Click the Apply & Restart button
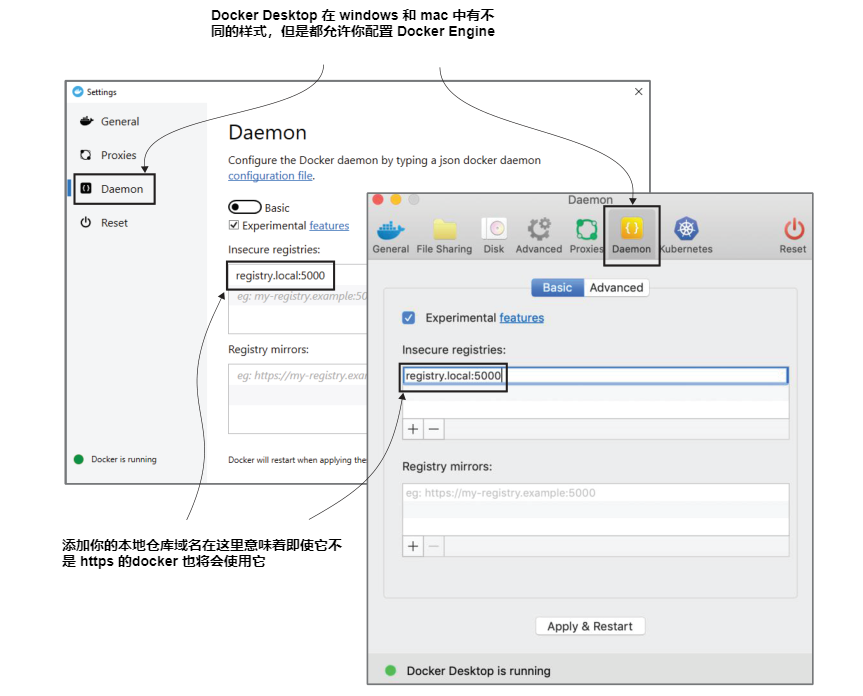863x696 pixels. pos(590,626)
